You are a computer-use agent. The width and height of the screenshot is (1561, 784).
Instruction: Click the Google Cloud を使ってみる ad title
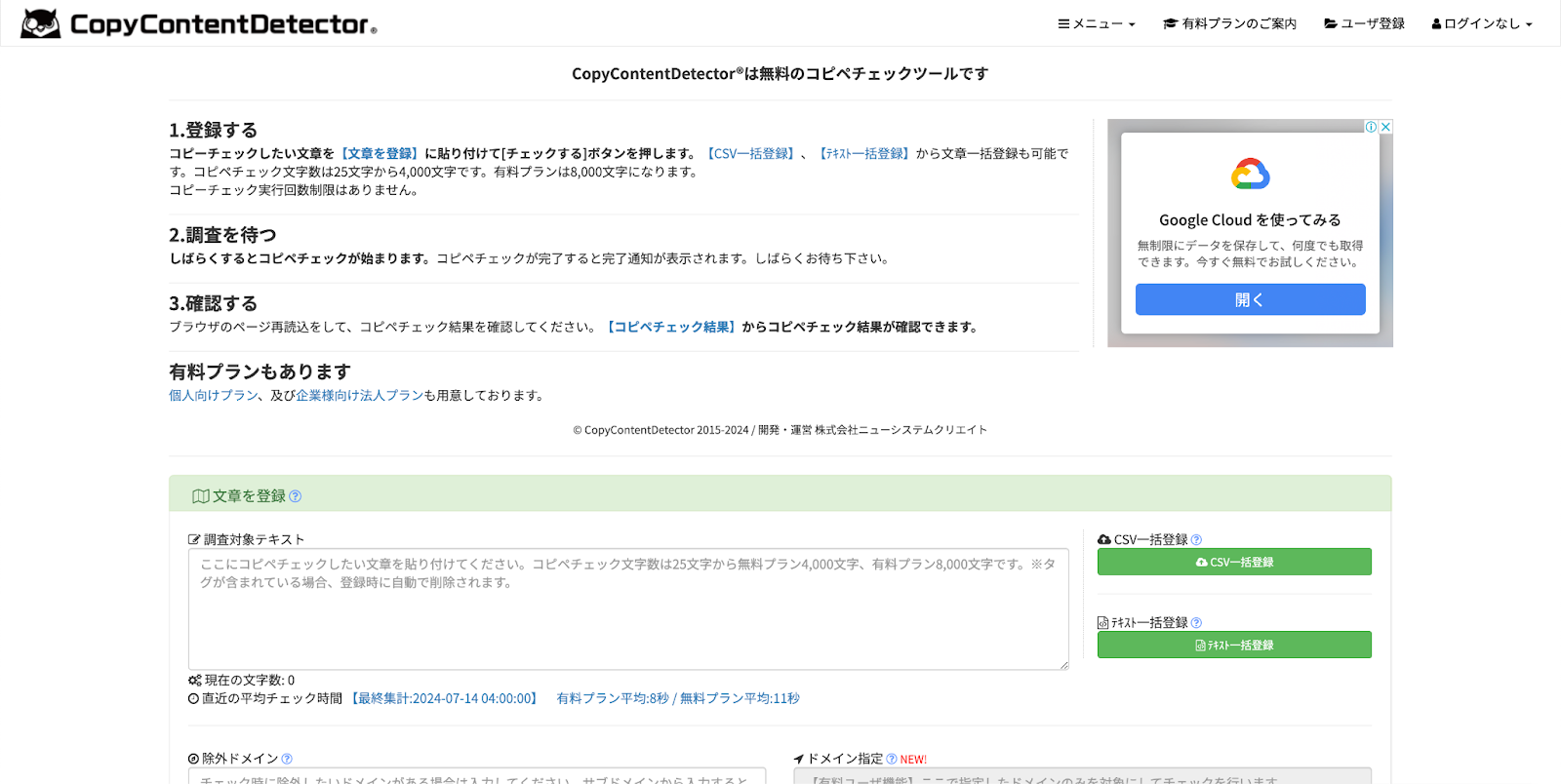tap(1250, 220)
